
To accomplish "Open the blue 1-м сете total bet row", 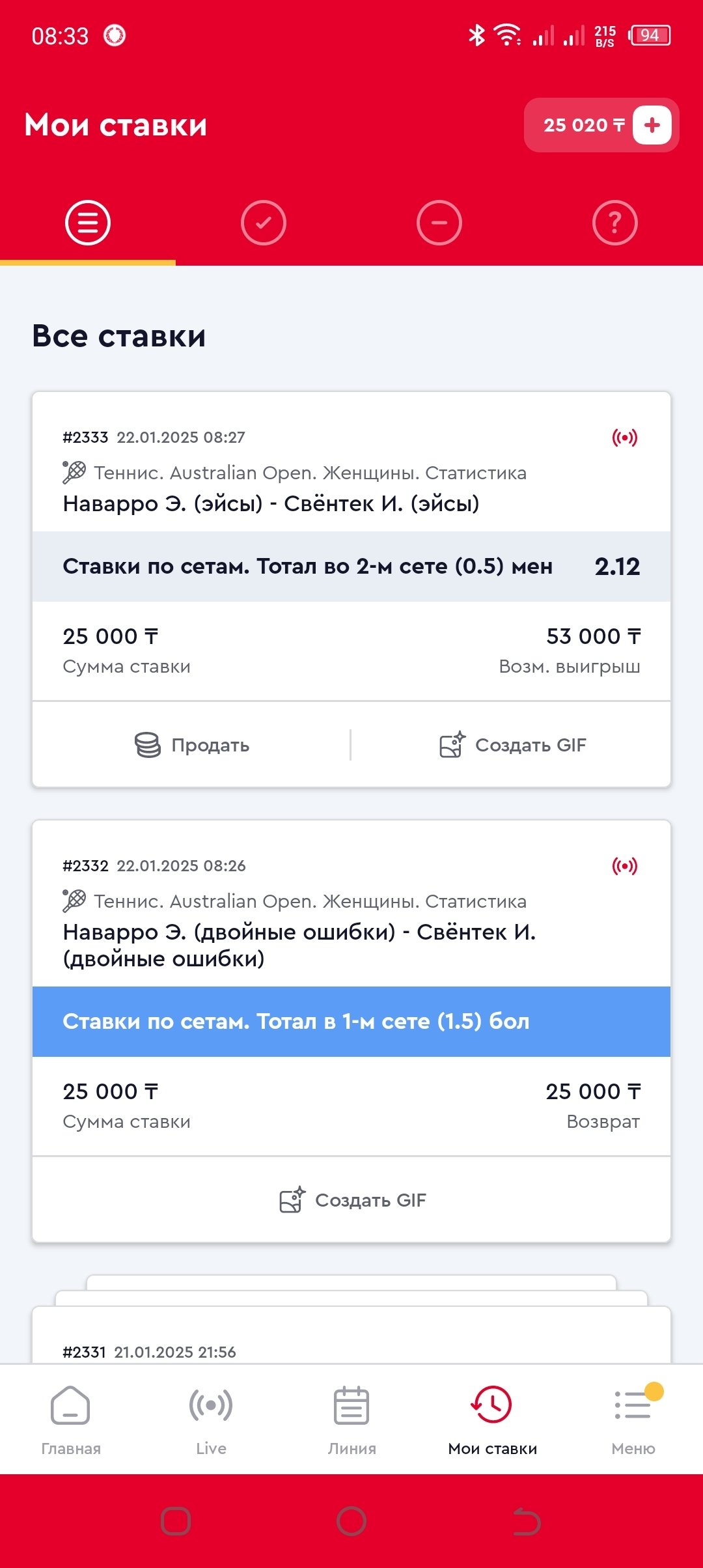I will [351, 1021].
